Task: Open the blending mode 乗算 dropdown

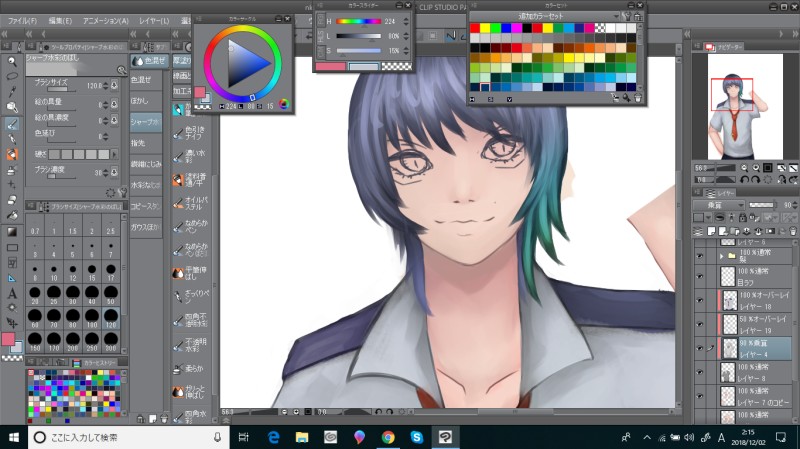Action: [x=719, y=205]
